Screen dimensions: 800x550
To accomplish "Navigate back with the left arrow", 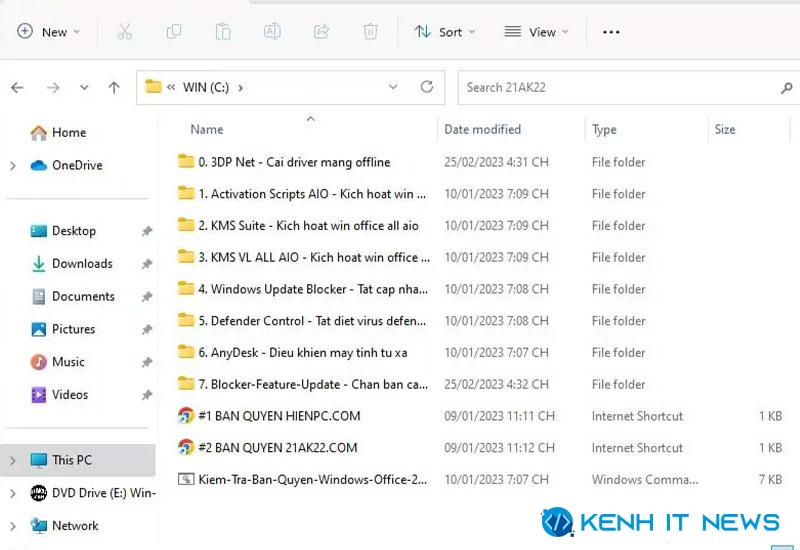I will pyautogui.click(x=17, y=88).
